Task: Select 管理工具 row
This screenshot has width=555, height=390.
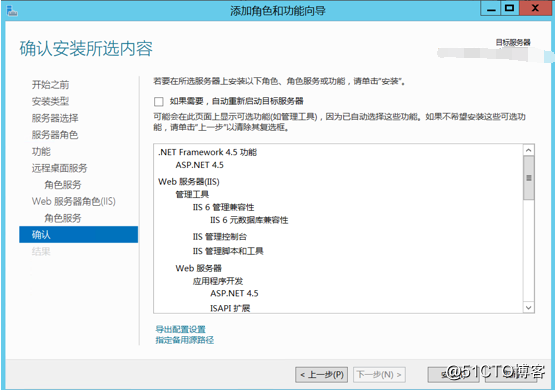Action: click(x=192, y=194)
